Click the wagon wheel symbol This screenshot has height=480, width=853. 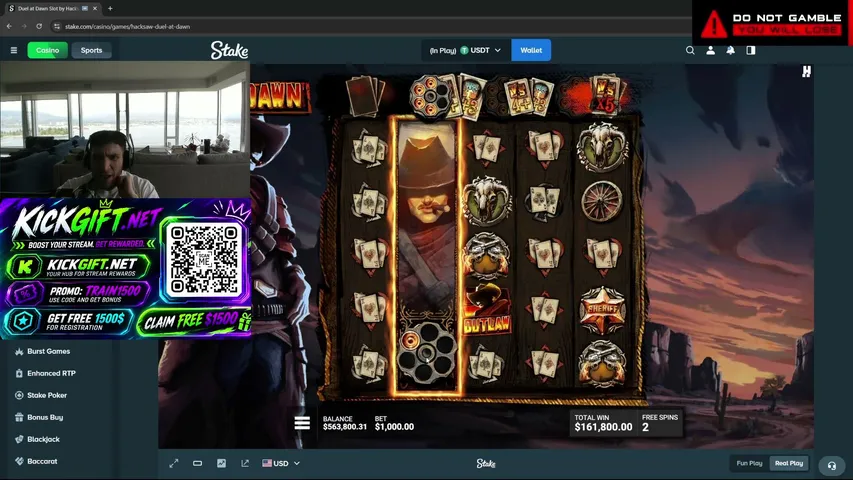[601, 201]
